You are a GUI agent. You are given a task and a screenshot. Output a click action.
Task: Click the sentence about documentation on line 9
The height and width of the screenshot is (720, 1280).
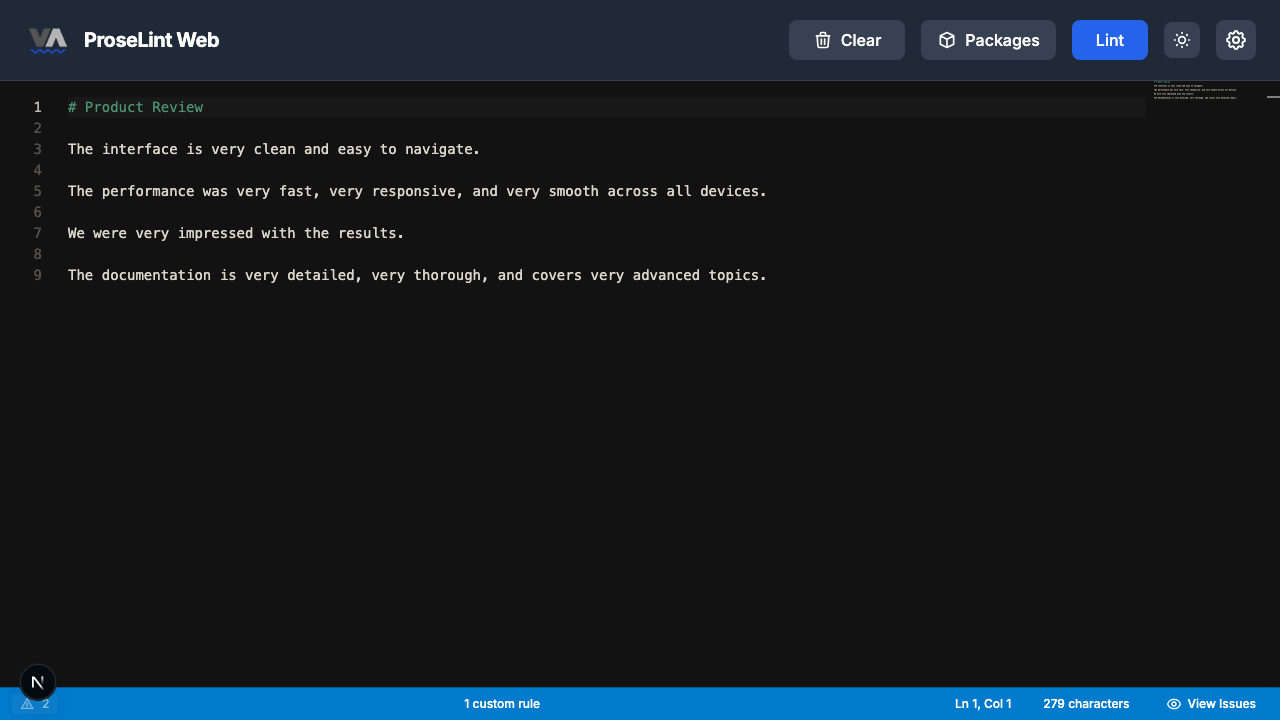pyautogui.click(x=416, y=275)
